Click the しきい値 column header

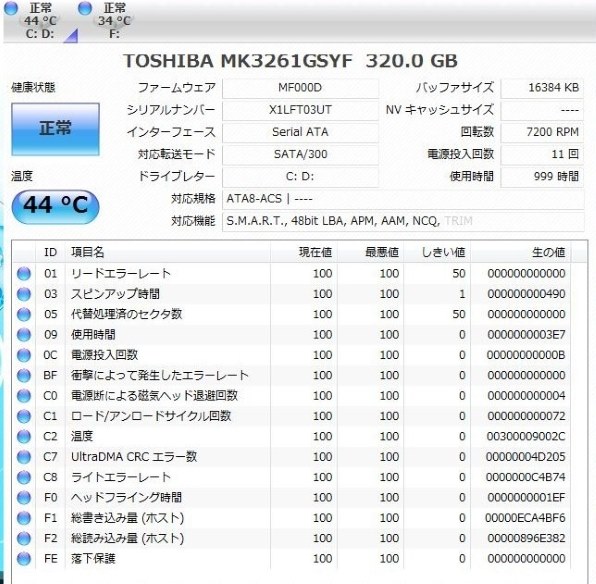[437, 252]
